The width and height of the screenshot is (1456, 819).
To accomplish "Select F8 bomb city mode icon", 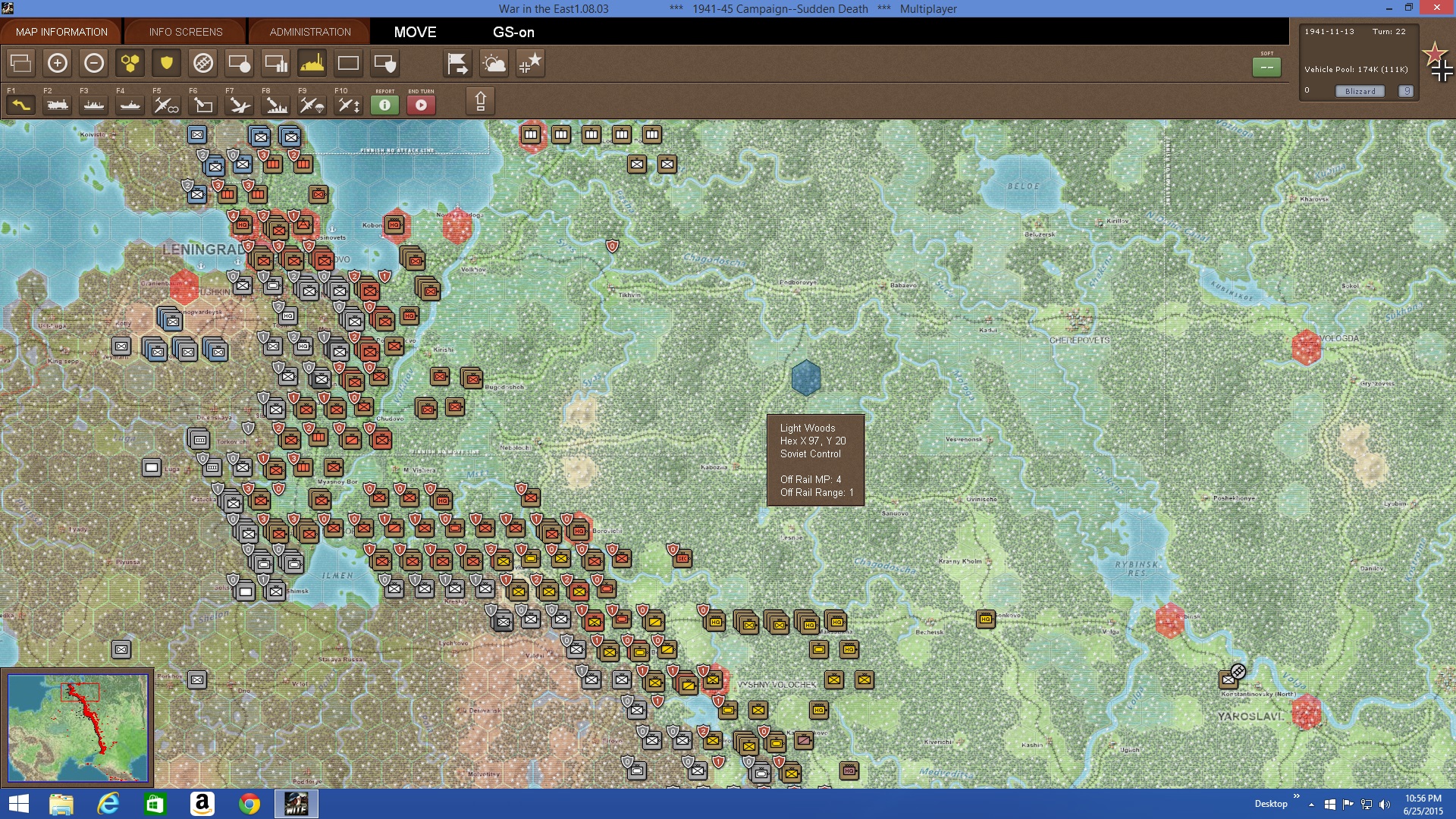I will tap(275, 105).
